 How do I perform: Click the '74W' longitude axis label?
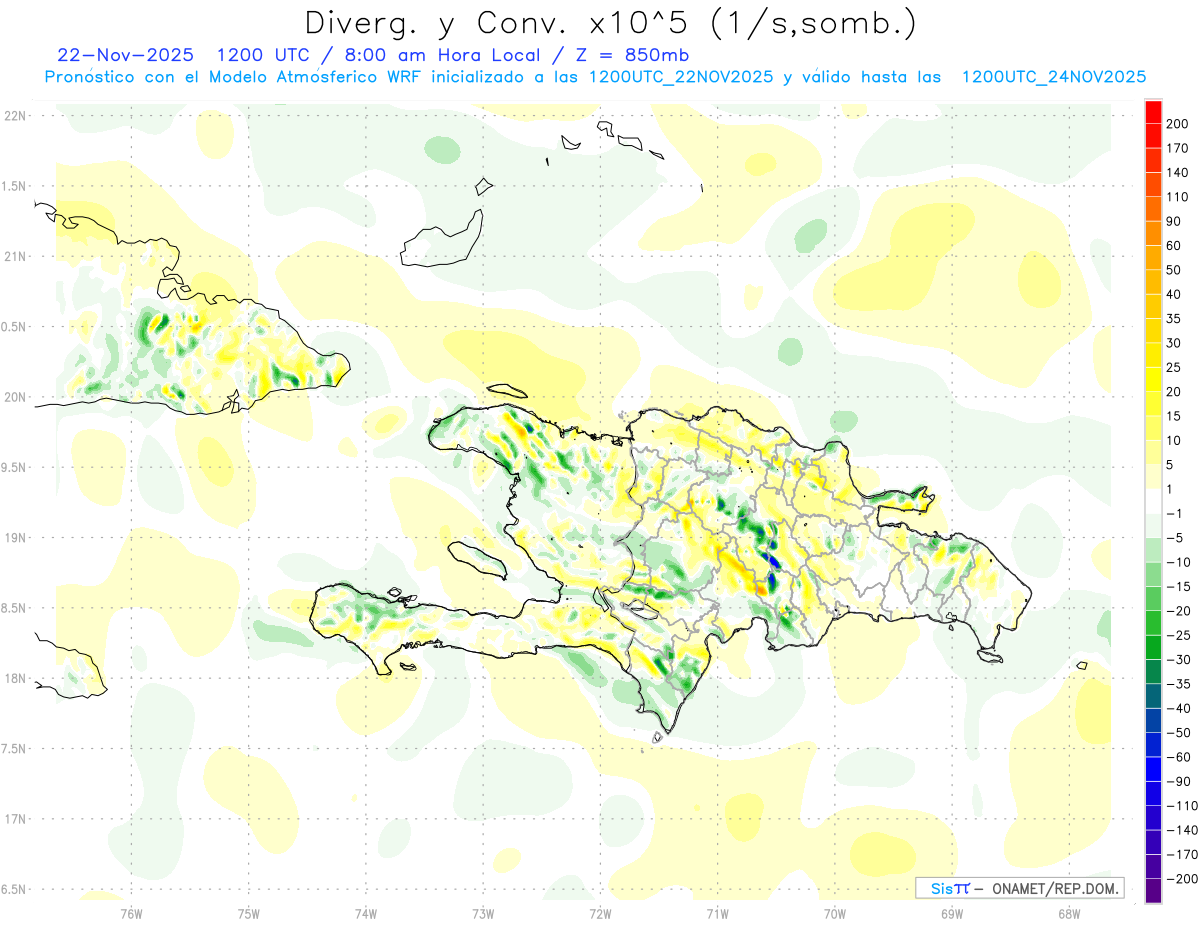[x=366, y=913]
